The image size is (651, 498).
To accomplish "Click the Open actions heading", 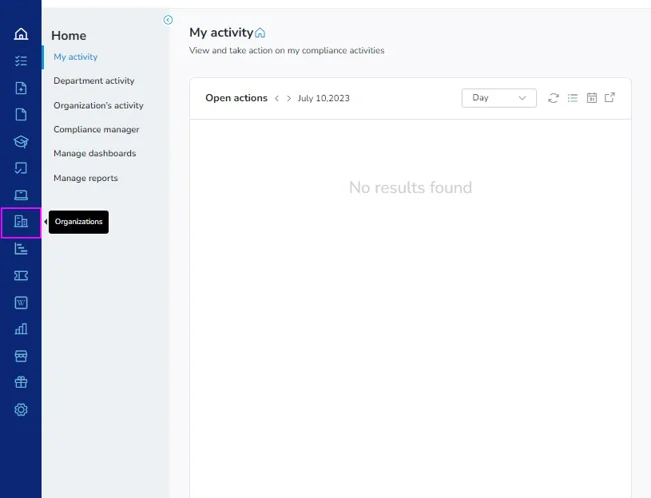I will coord(236,98).
